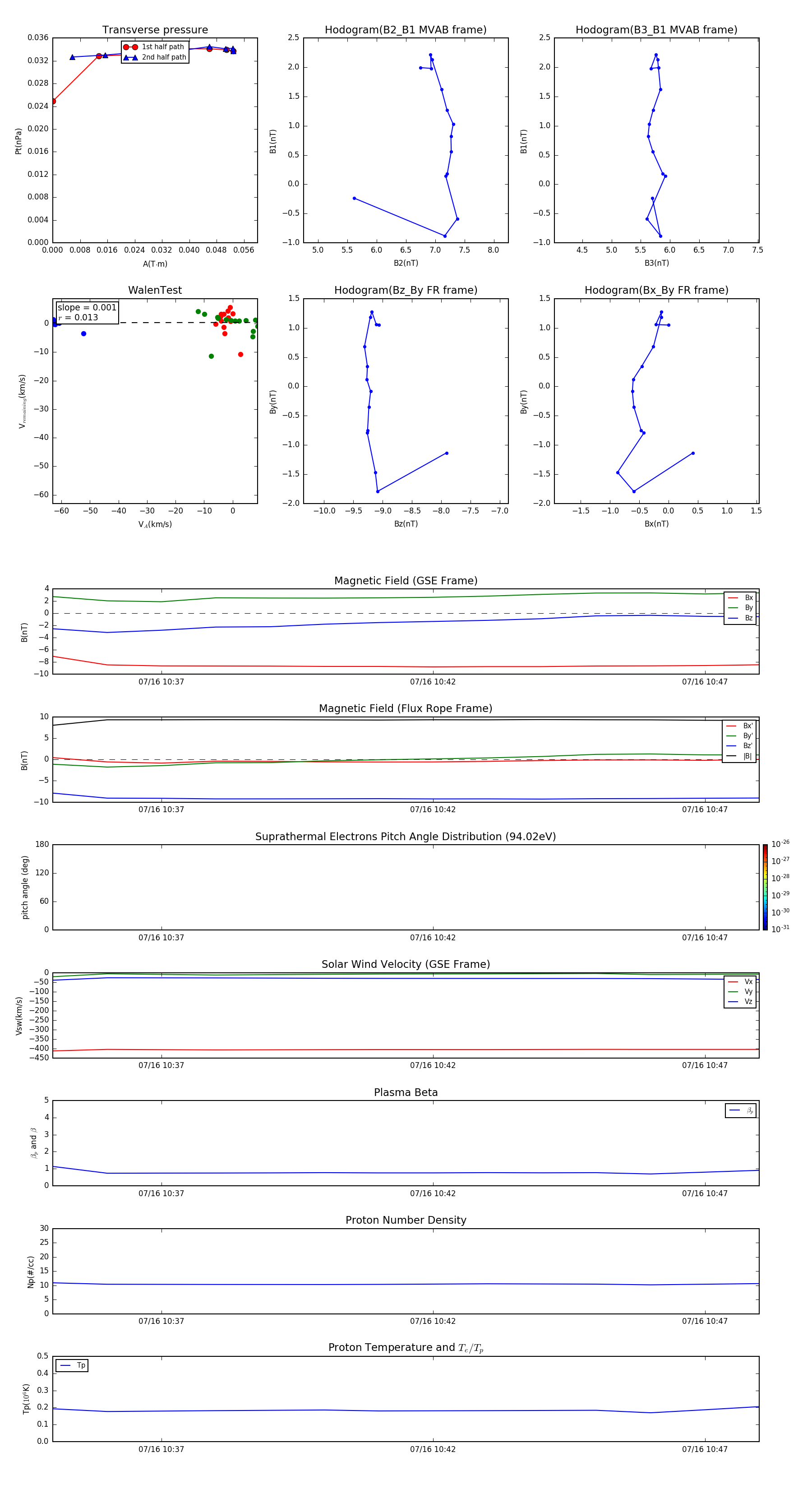Click the 'Bx(nT)' axis label
Screen dimensions: 812x1489
[656, 524]
